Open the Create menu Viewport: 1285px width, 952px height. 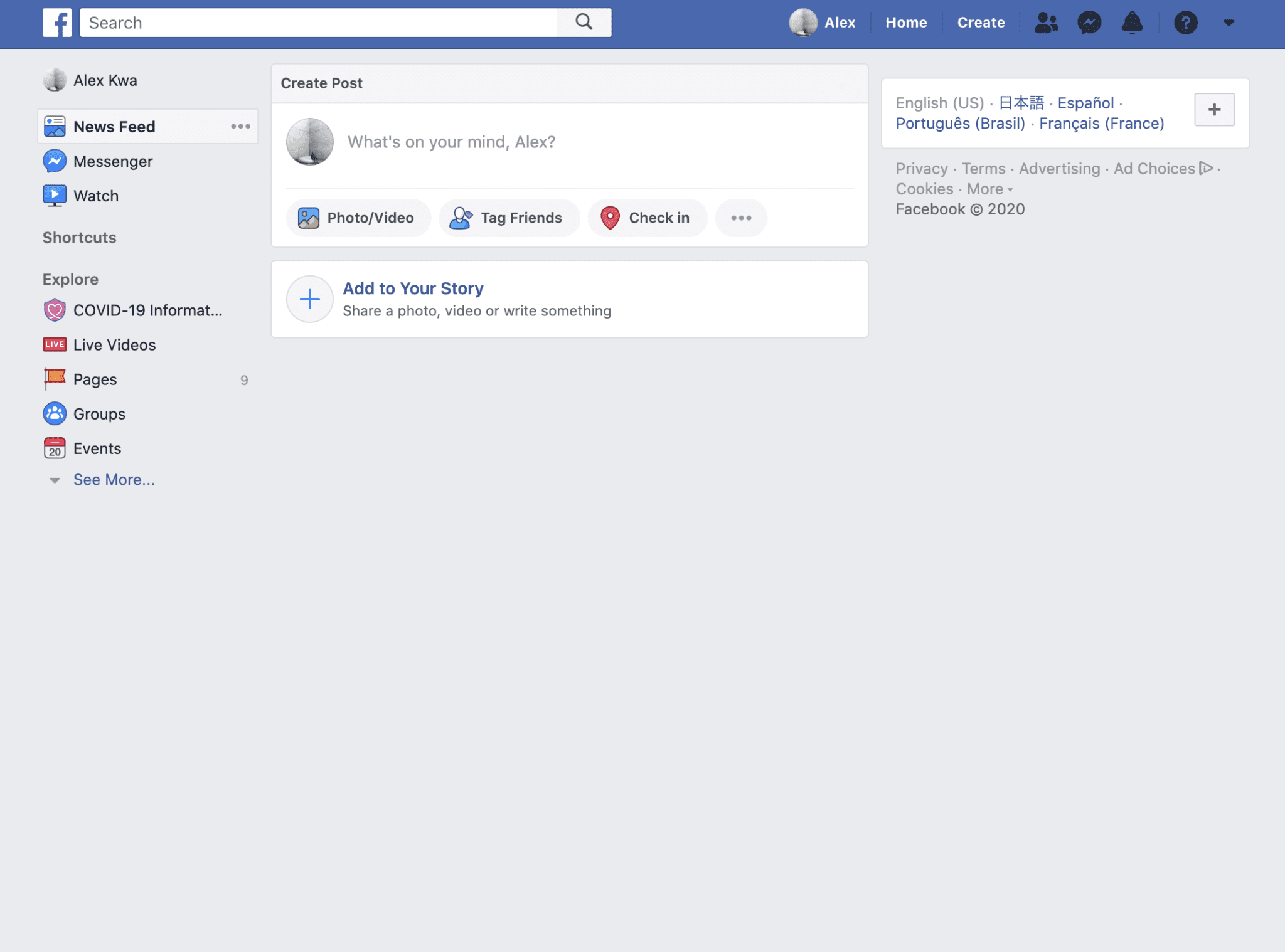(981, 23)
